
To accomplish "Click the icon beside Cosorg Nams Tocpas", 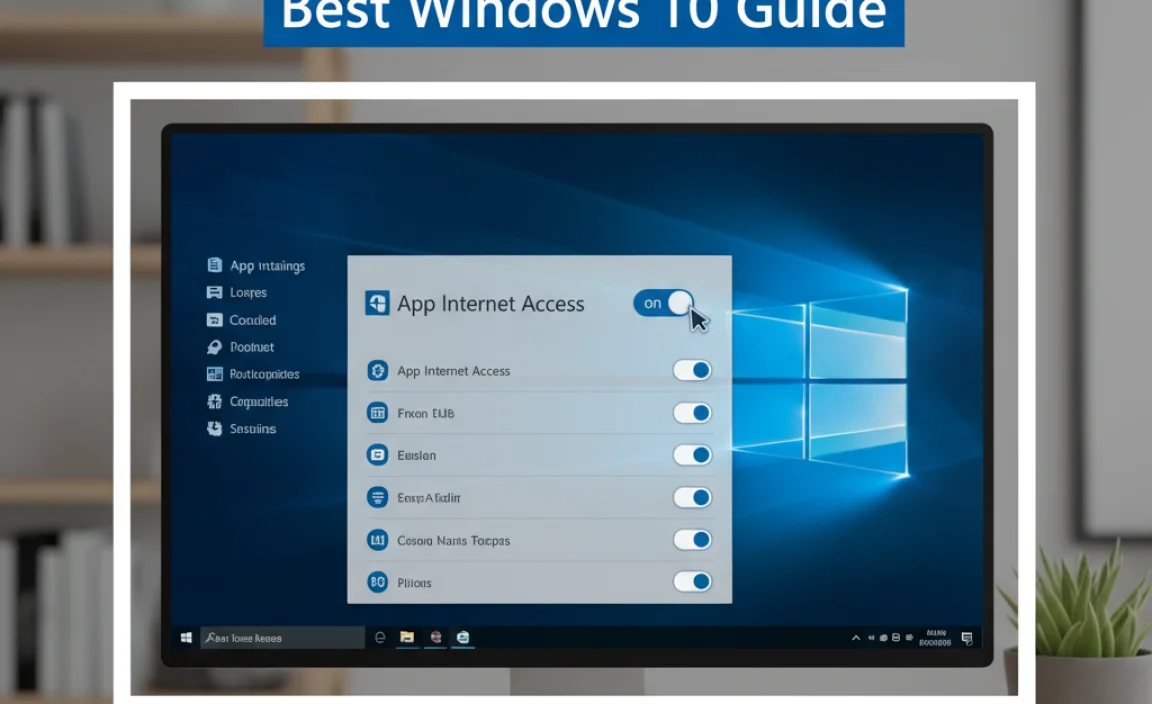I will [378, 540].
